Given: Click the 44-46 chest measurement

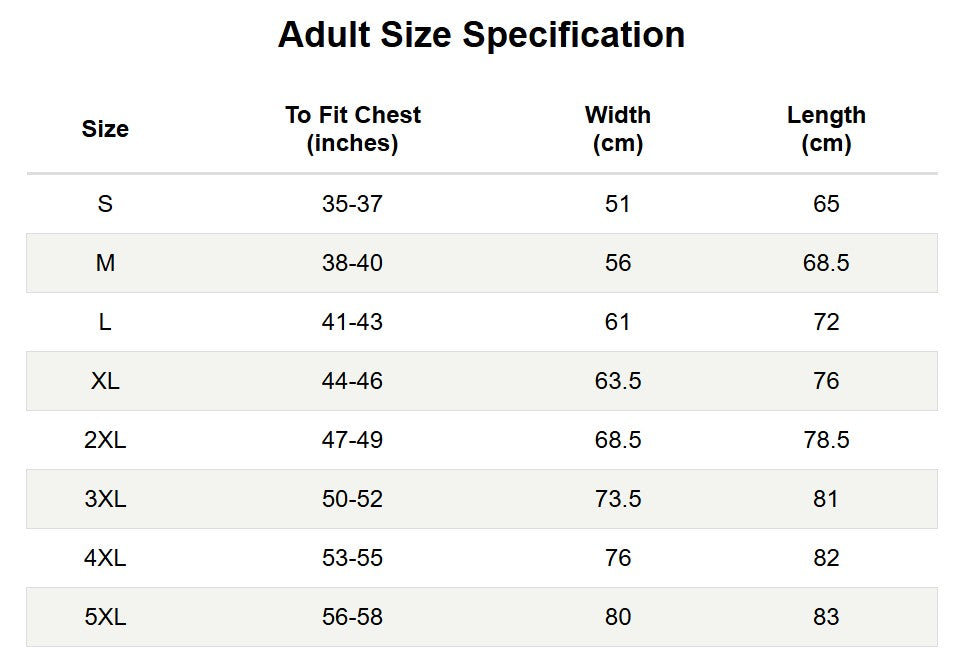Looking at the screenshot, I should click(353, 381).
